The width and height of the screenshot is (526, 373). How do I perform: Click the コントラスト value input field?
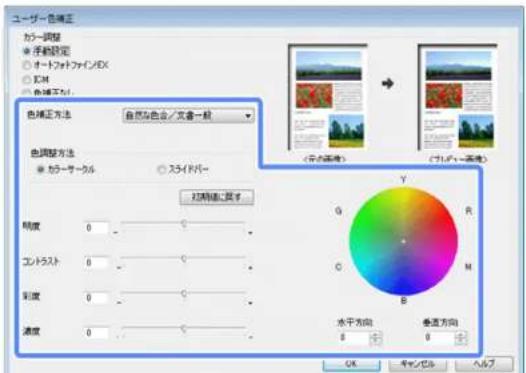[96, 263]
